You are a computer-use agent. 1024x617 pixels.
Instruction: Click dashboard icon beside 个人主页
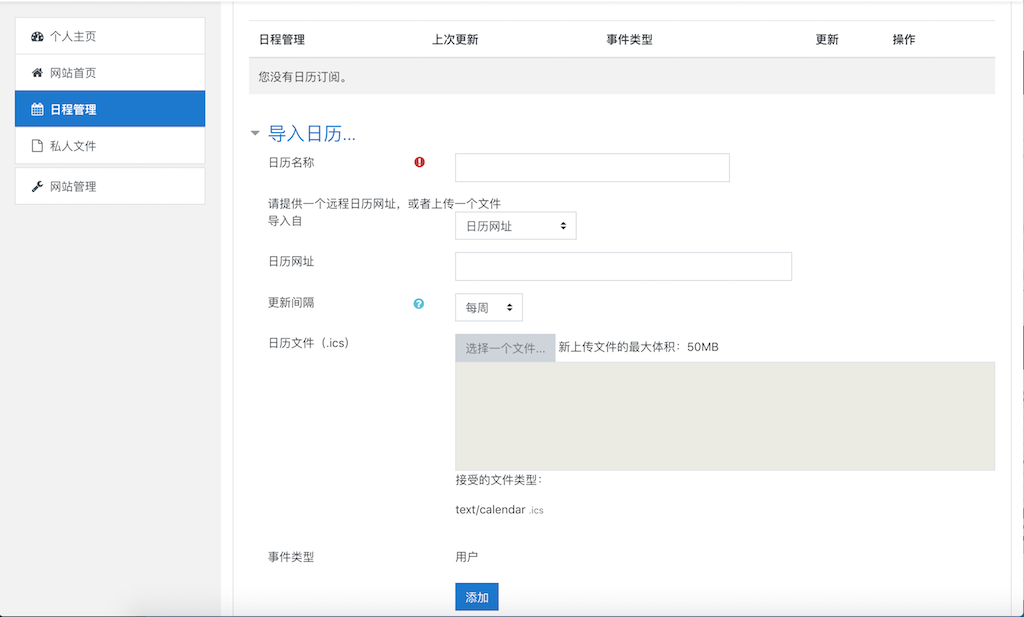pyautogui.click(x=37, y=37)
